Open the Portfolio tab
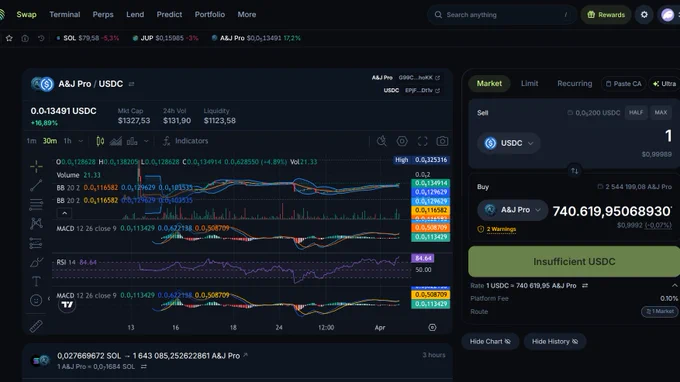680x382 pixels. (x=209, y=15)
